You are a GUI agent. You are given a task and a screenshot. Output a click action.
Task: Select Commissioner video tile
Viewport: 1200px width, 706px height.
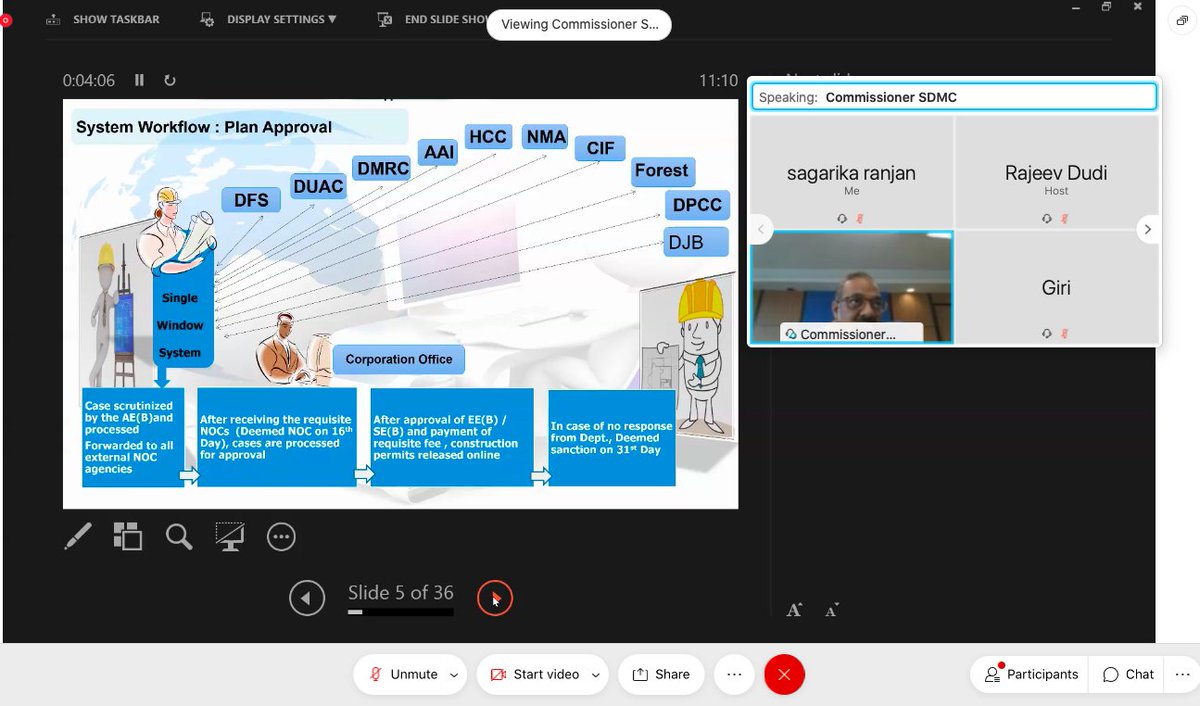point(852,288)
